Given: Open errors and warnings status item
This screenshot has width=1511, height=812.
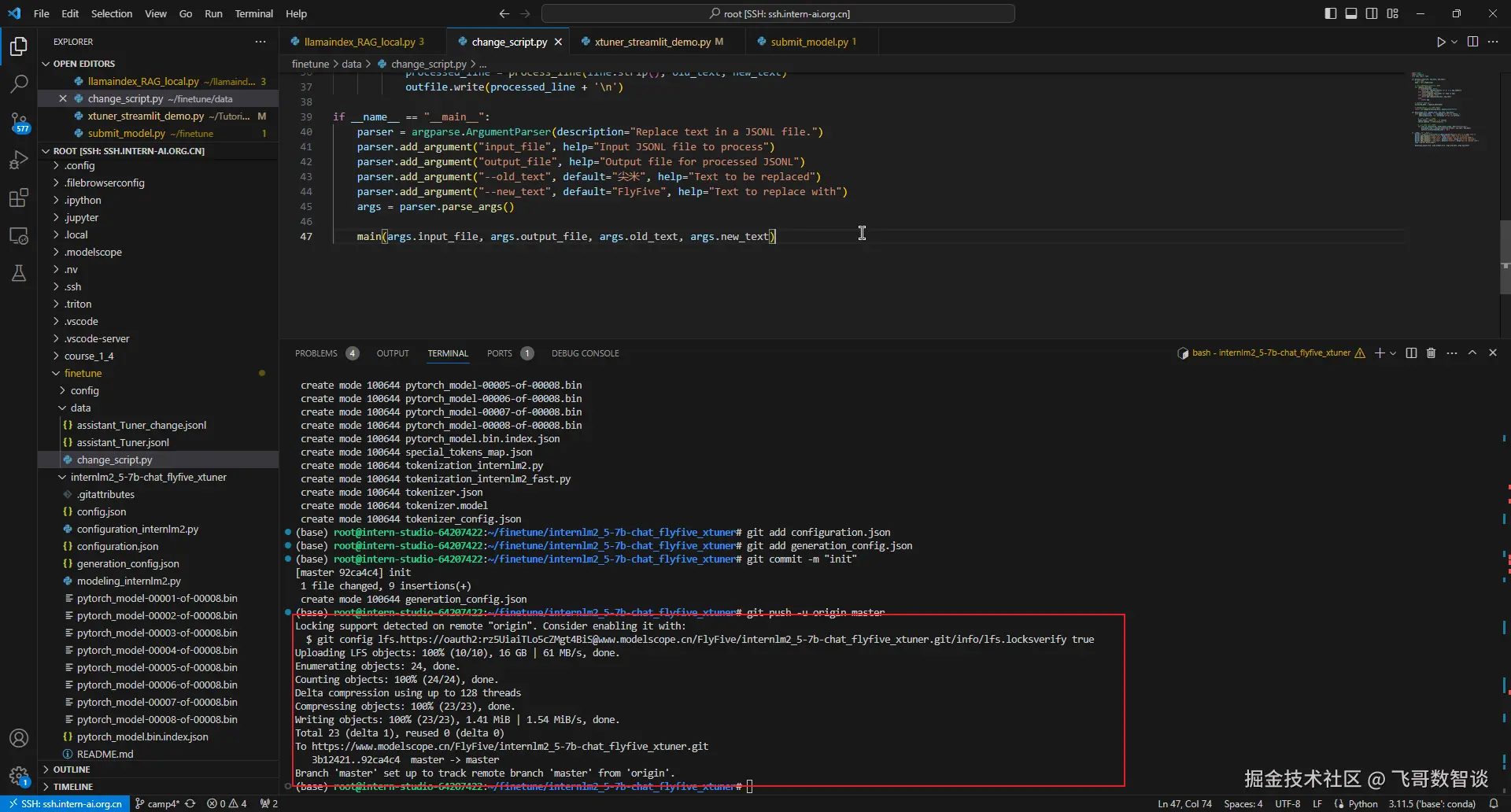Looking at the screenshot, I should click(x=227, y=803).
